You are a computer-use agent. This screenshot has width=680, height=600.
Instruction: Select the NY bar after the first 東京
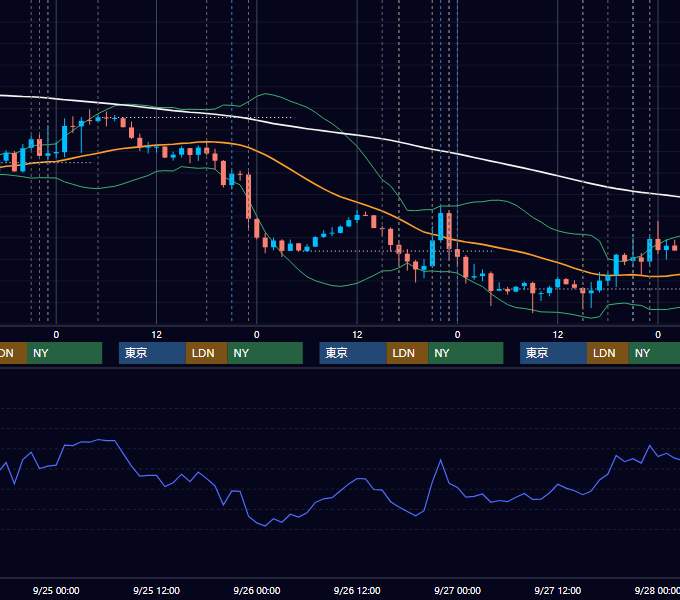point(265,353)
